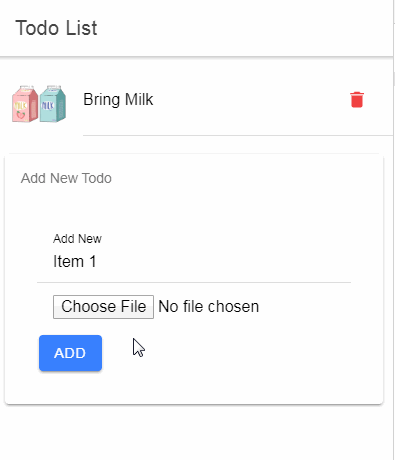
Task: Click the No file chosen text
Action: click(x=208, y=307)
